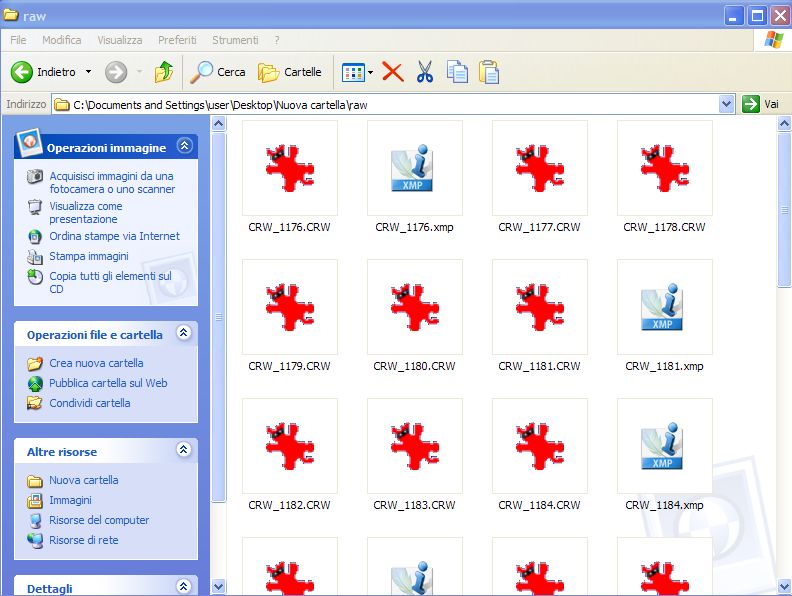Open the Modifica menu
Image resolution: width=792 pixels, height=596 pixels.
tap(62, 40)
